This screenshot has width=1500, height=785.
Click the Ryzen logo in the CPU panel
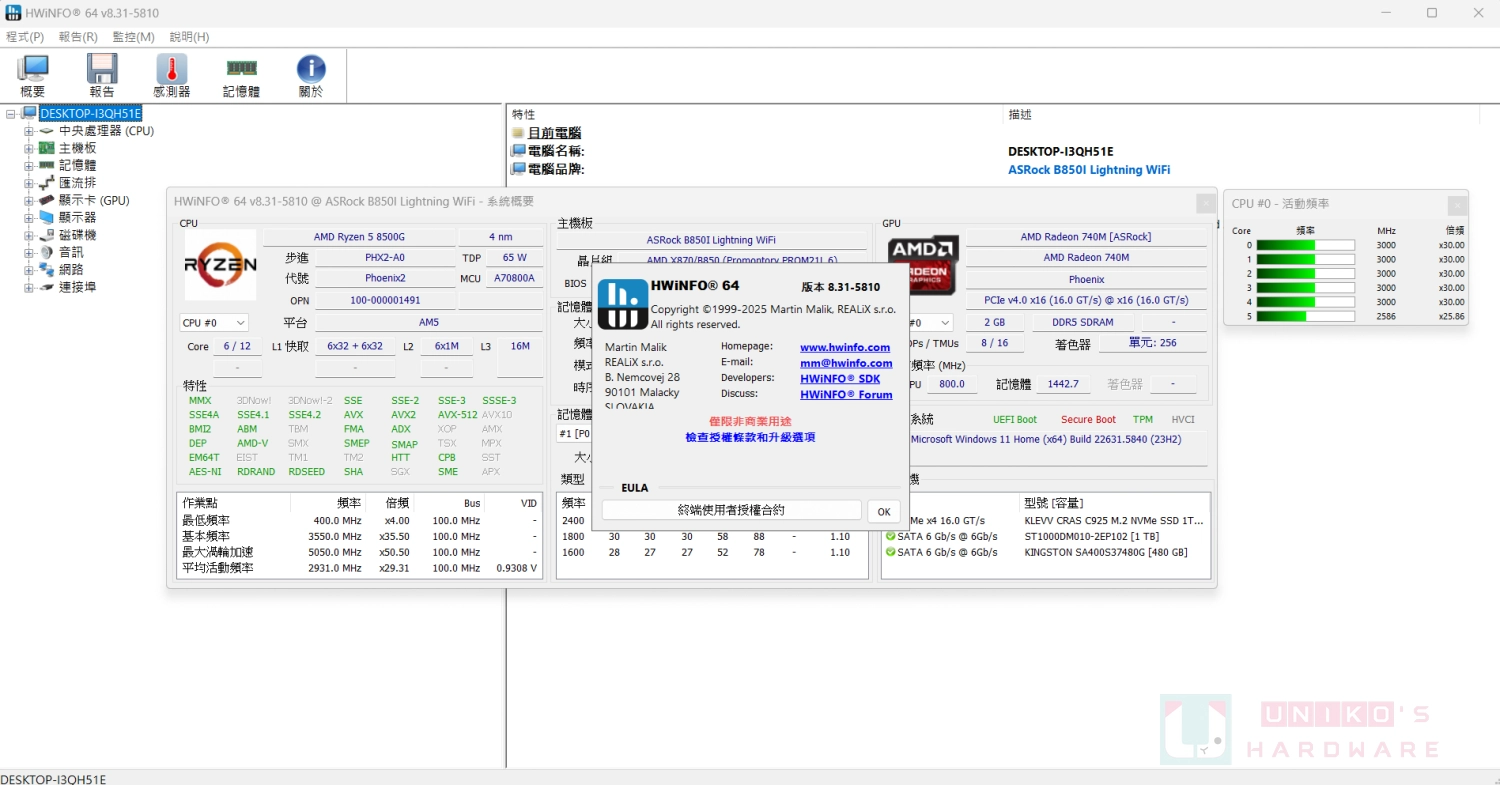(x=220, y=265)
